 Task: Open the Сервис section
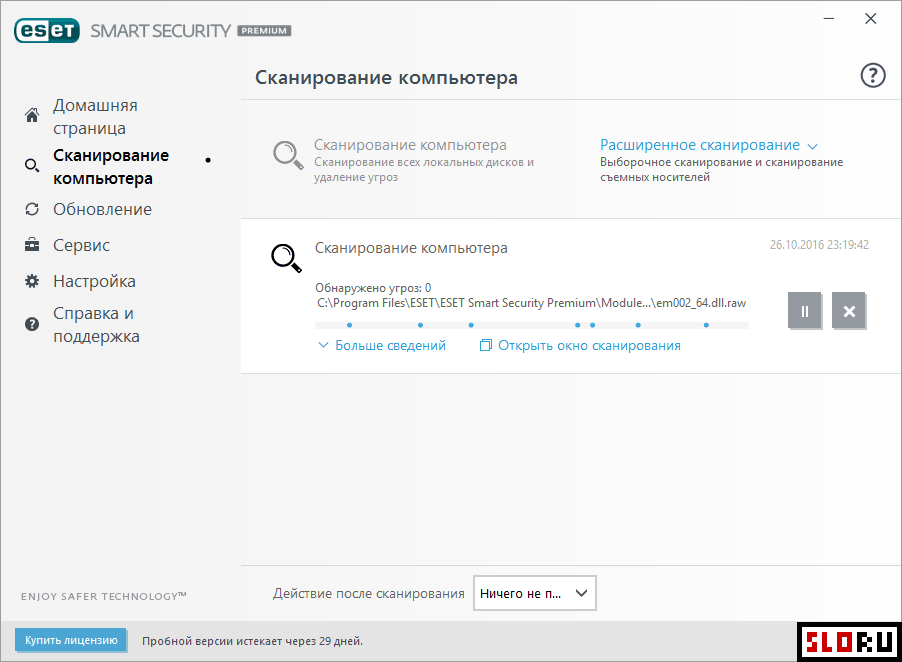[81, 245]
